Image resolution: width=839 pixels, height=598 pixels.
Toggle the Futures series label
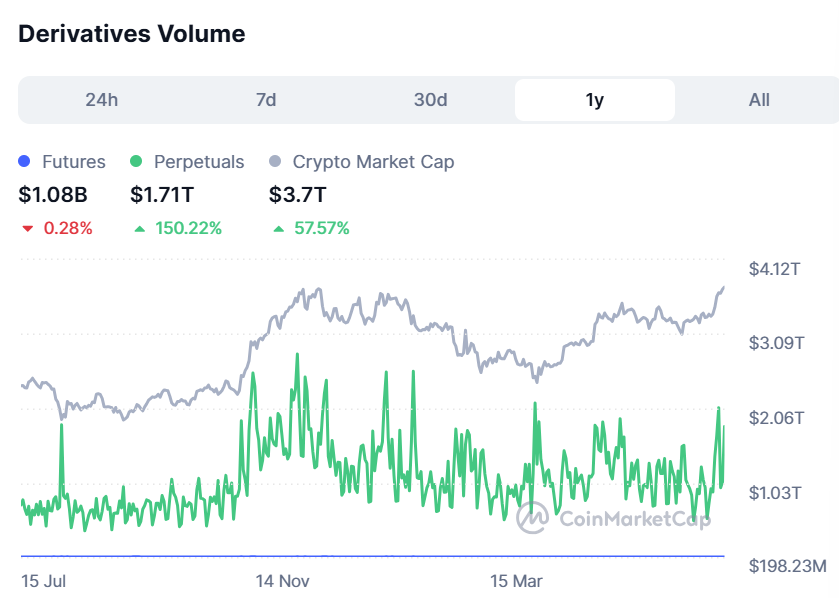(x=73, y=161)
